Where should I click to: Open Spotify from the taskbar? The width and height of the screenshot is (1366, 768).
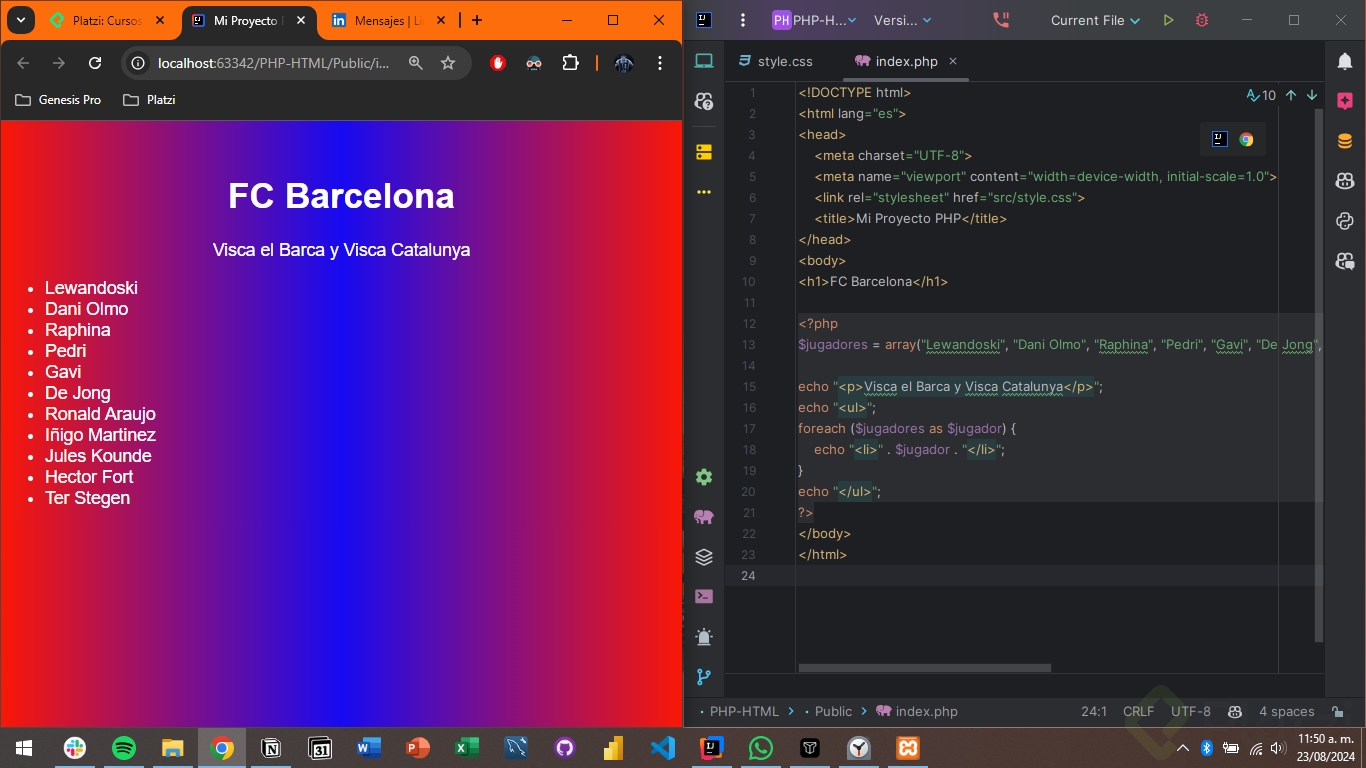click(x=124, y=748)
